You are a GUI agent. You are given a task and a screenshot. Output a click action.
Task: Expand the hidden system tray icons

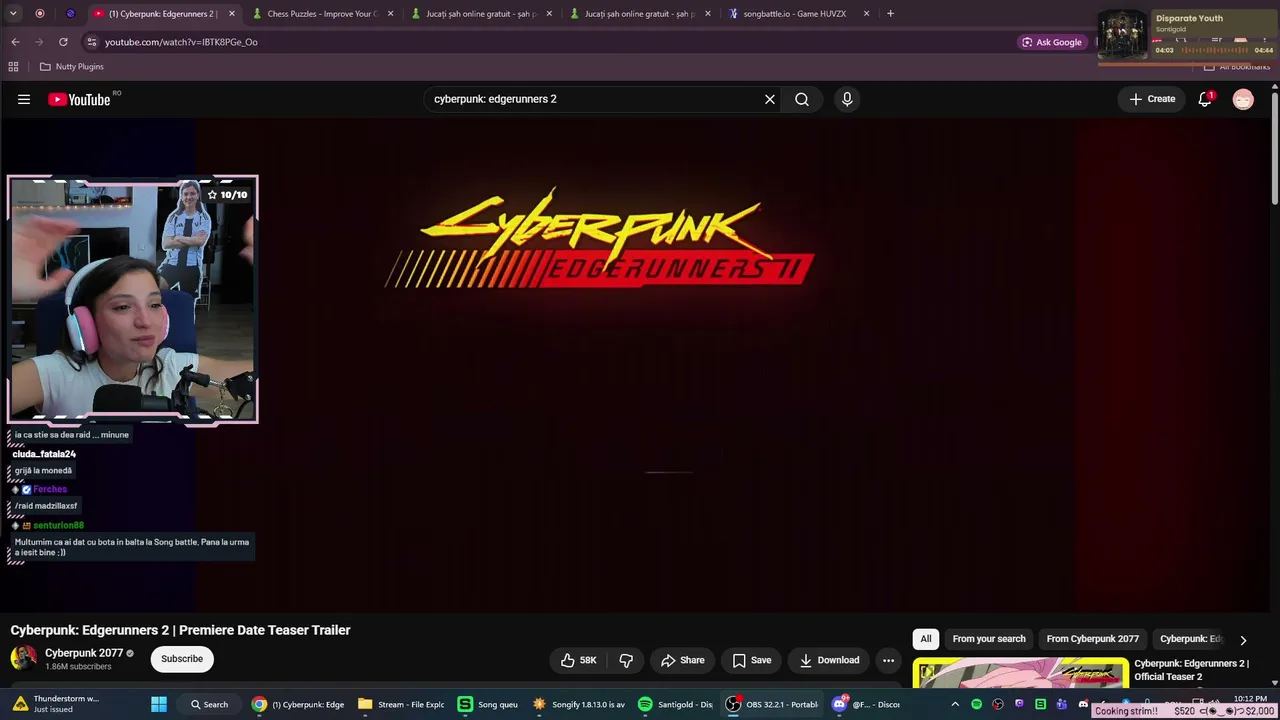955,704
